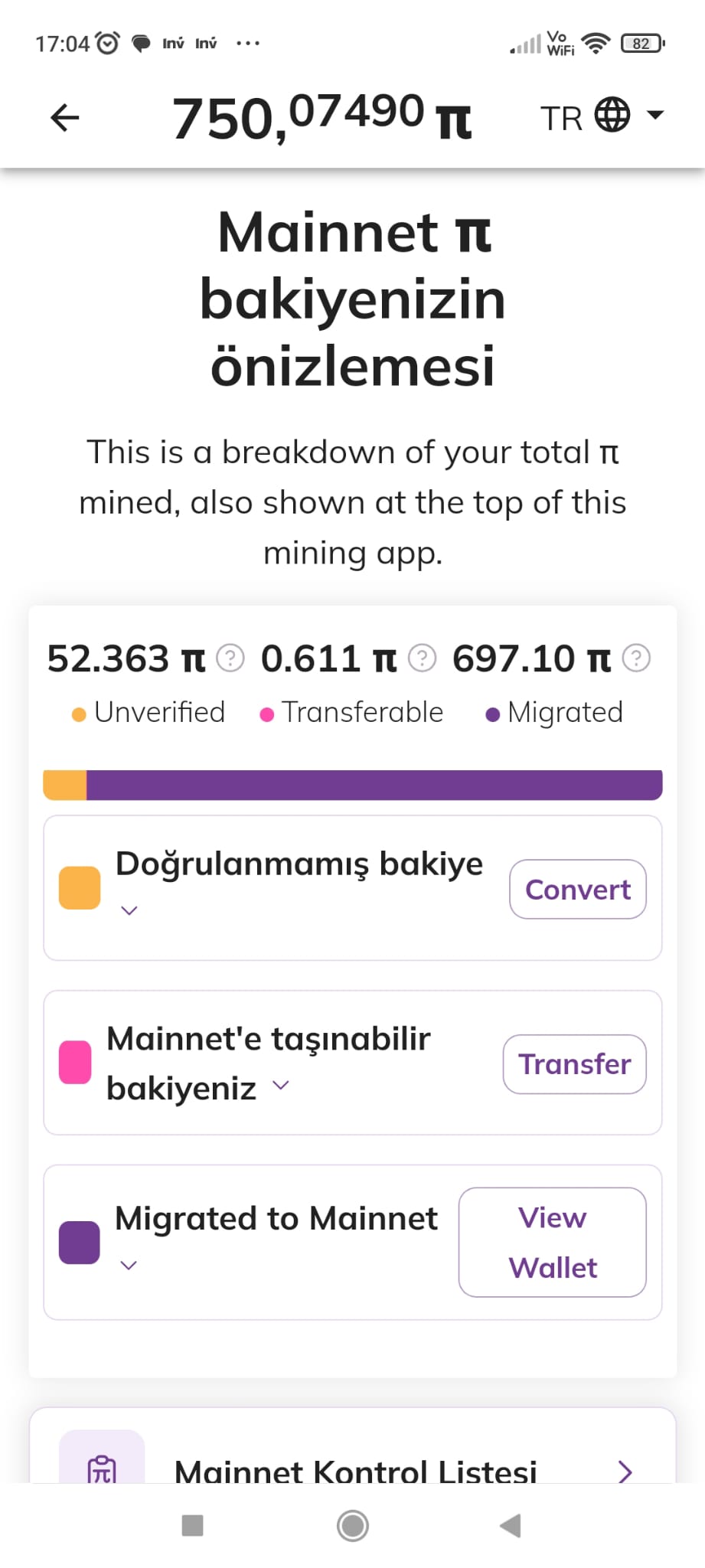Expand Migrated to Mainnet chevron
This screenshot has height=1568, width=705.
tap(129, 1265)
